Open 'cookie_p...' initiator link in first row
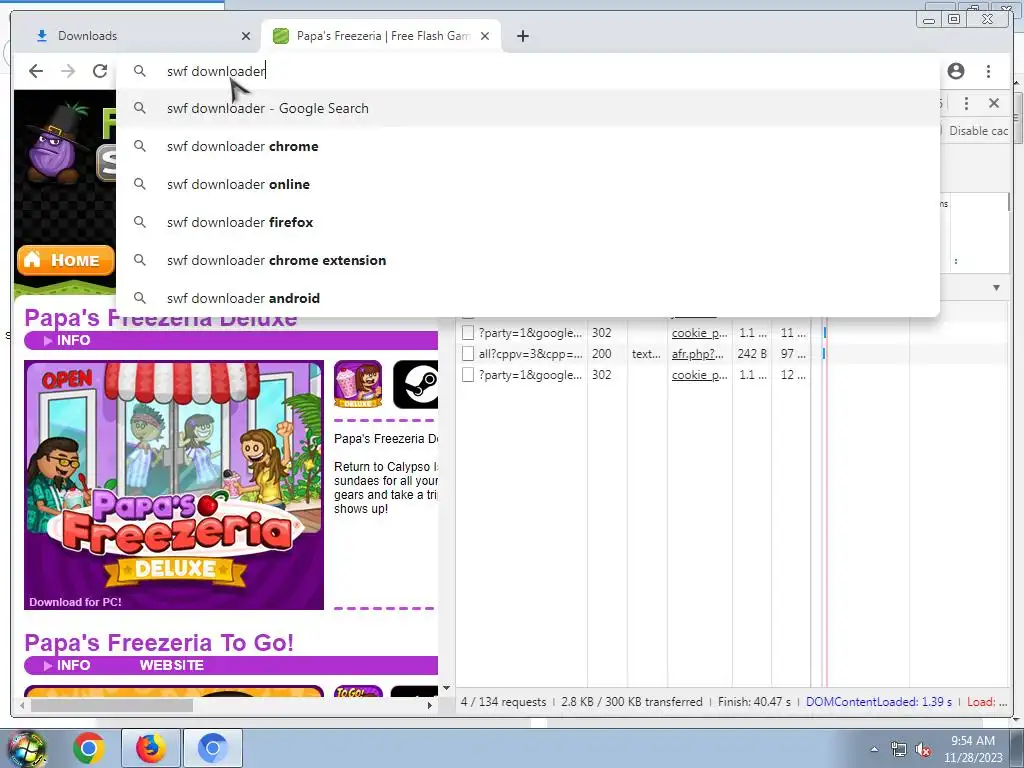 (699, 332)
